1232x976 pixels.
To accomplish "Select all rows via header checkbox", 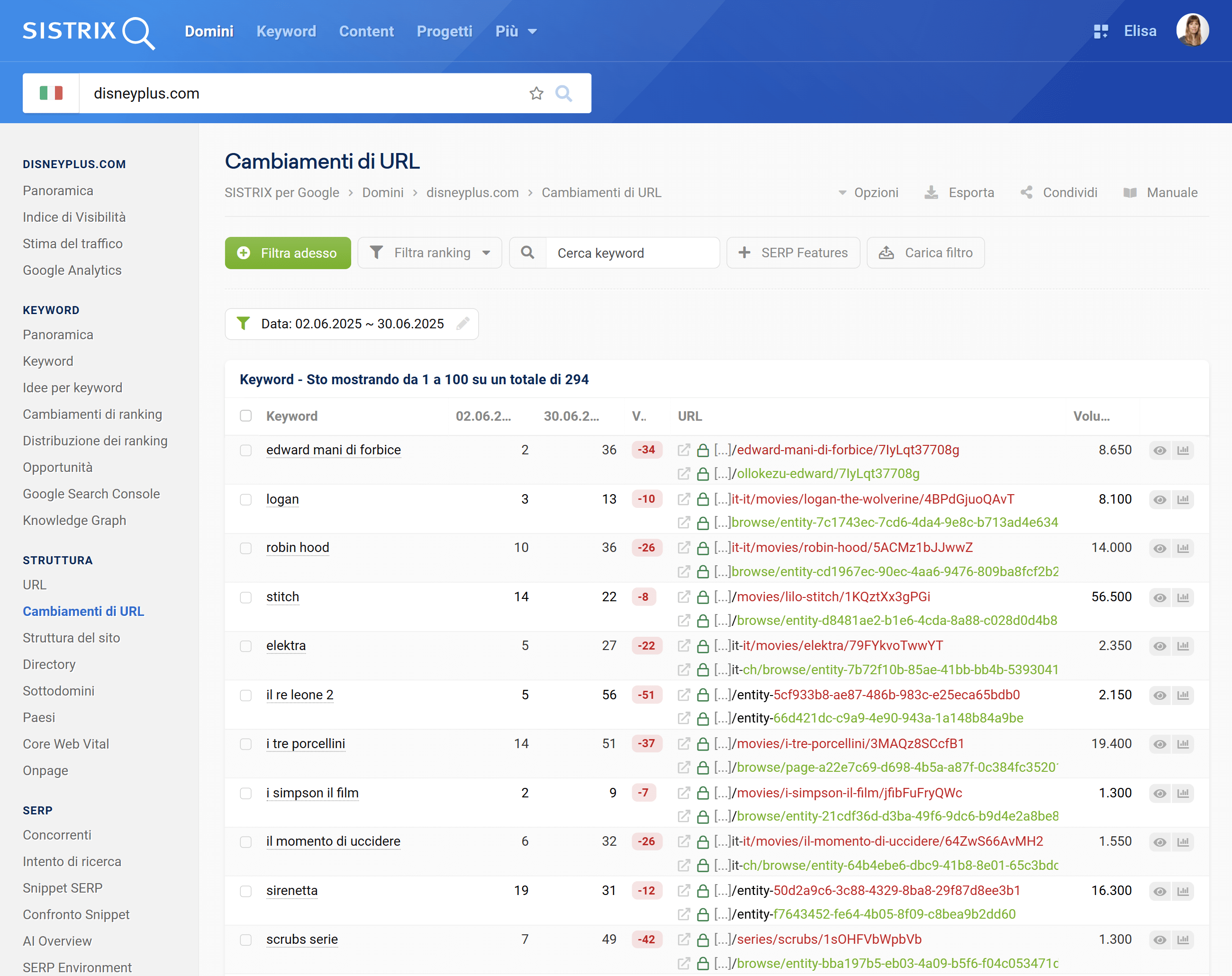I will (x=246, y=416).
